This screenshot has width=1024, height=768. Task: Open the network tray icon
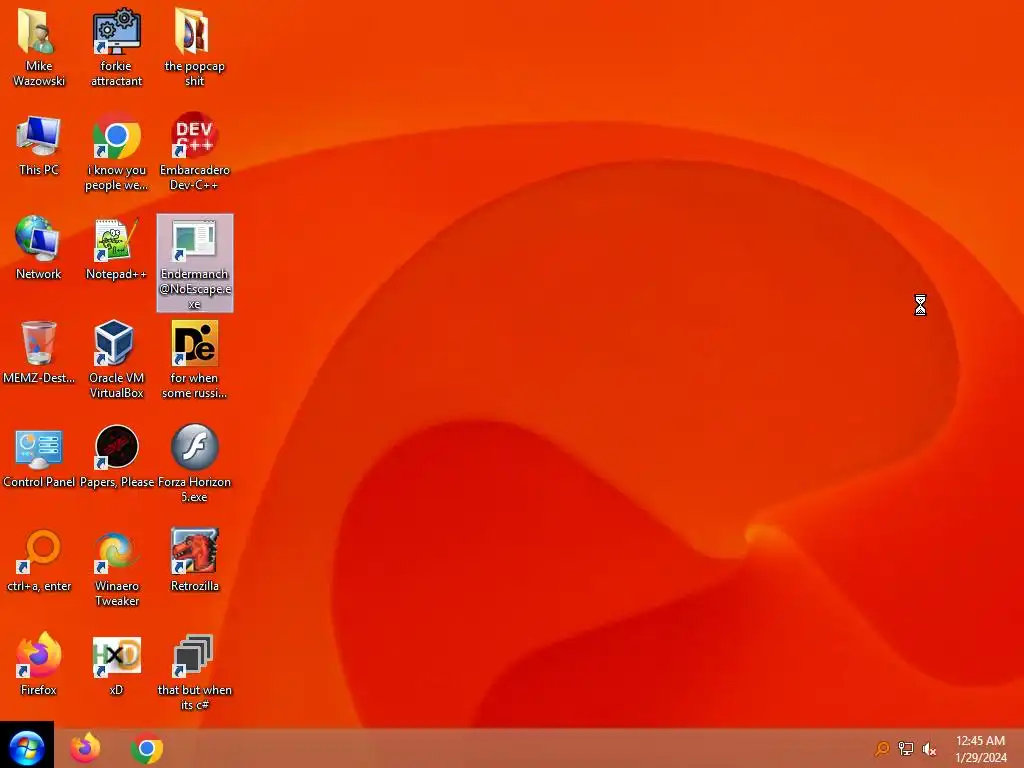(x=906, y=748)
